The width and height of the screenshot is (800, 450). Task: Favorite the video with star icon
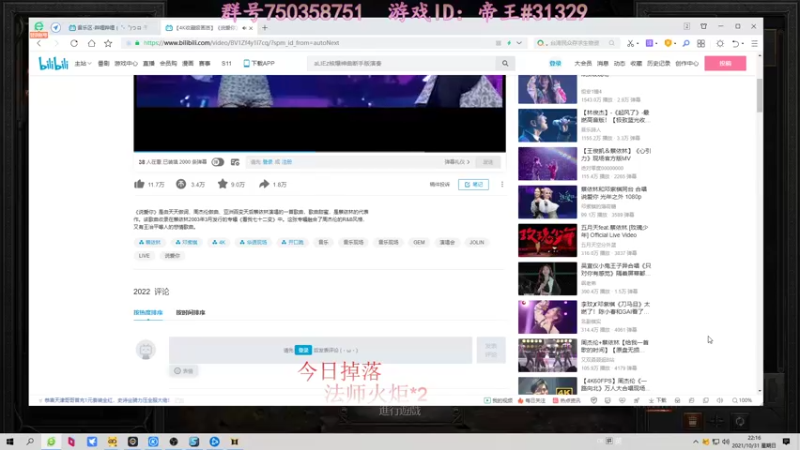click(x=222, y=184)
